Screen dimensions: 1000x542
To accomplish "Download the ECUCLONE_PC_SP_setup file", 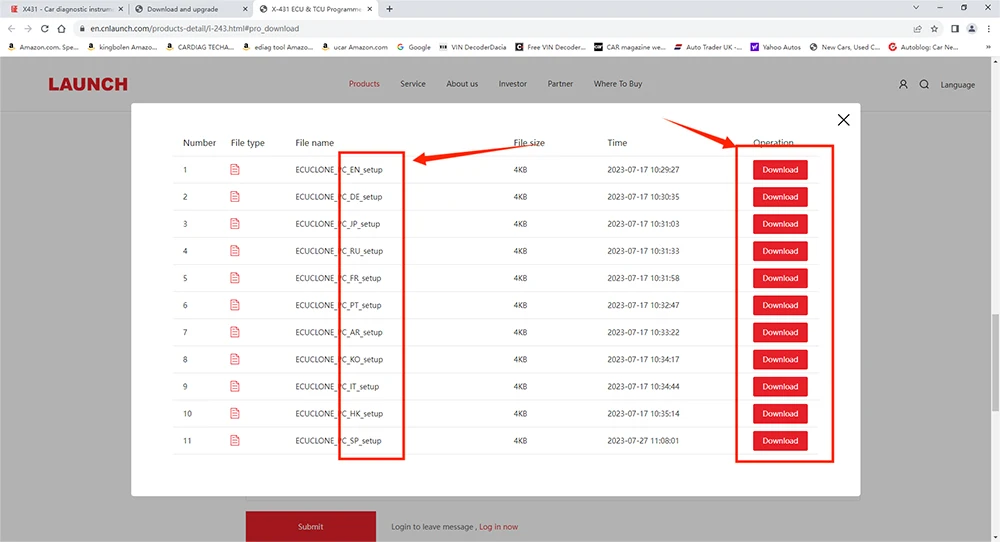I will pyautogui.click(x=780, y=441).
